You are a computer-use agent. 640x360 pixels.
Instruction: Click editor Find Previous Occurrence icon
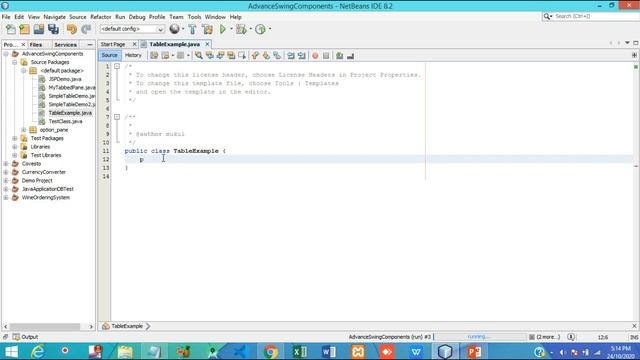coord(210,56)
